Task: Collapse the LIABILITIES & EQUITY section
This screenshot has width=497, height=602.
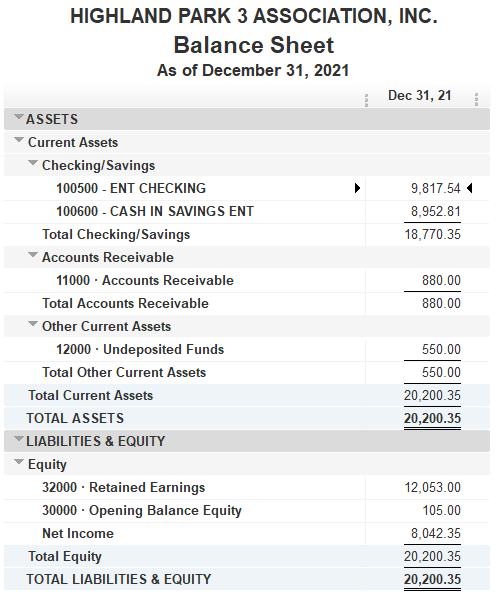Action: pyautogui.click(x=18, y=439)
